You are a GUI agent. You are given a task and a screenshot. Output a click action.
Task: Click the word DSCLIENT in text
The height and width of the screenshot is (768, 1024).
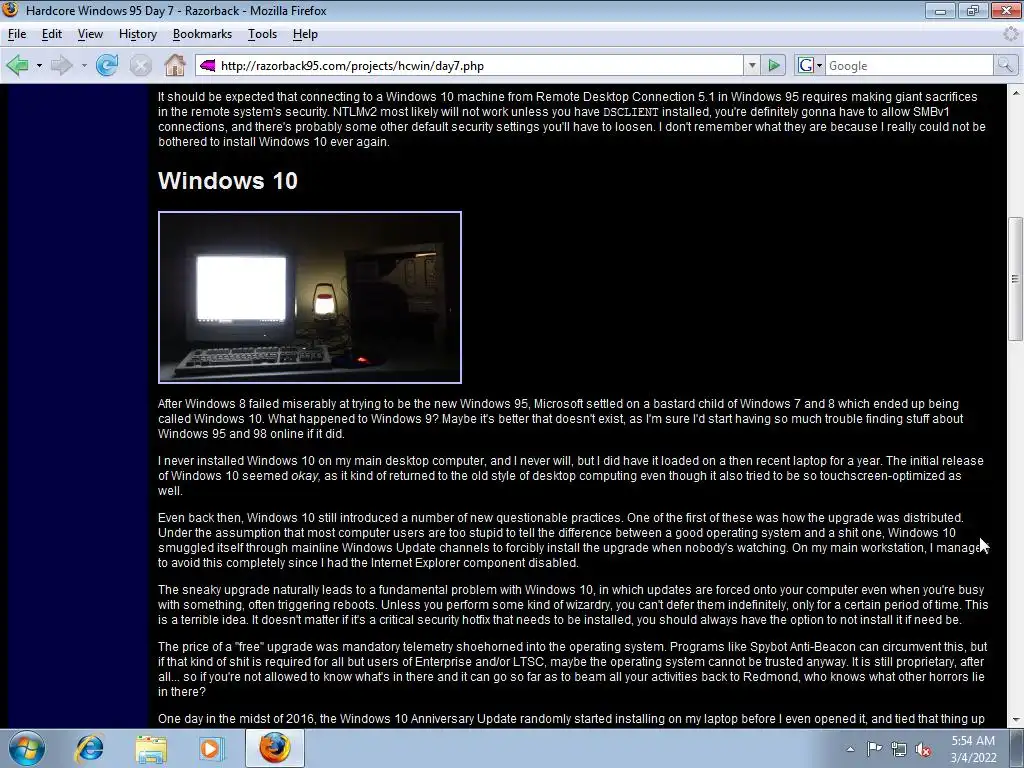pyautogui.click(x=631, y=112)
